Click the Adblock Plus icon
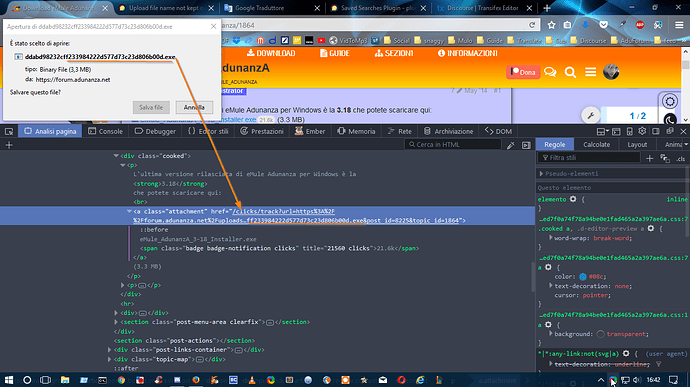This screenshot has width=690, height=387. click(640, 25)
